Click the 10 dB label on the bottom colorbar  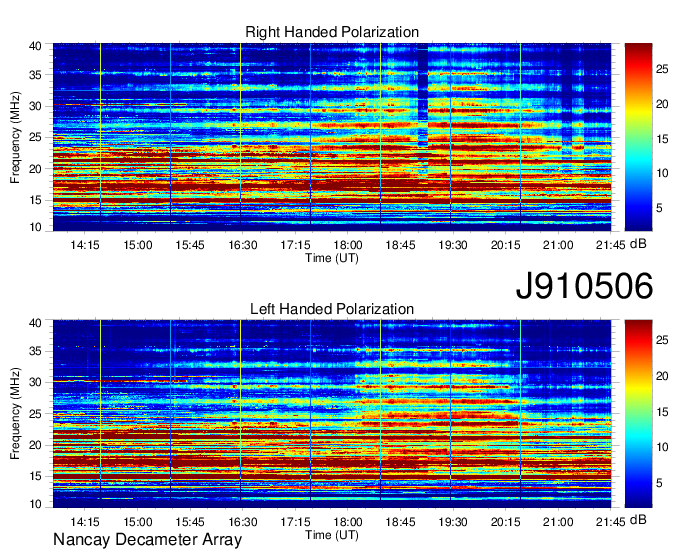[662, 447]
